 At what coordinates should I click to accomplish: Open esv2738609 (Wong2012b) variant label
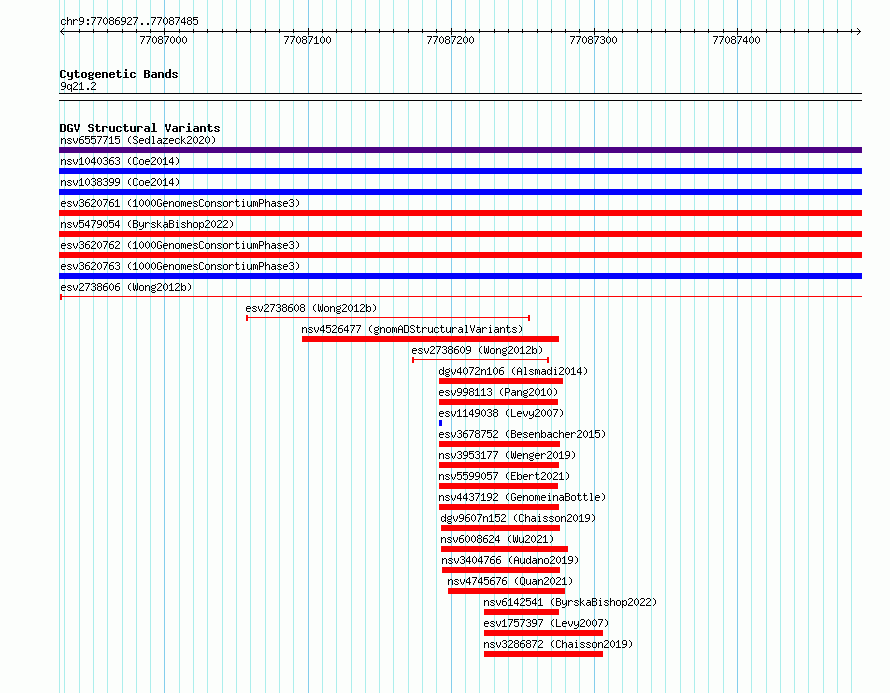pyautogui.click(x=477, y=350)
